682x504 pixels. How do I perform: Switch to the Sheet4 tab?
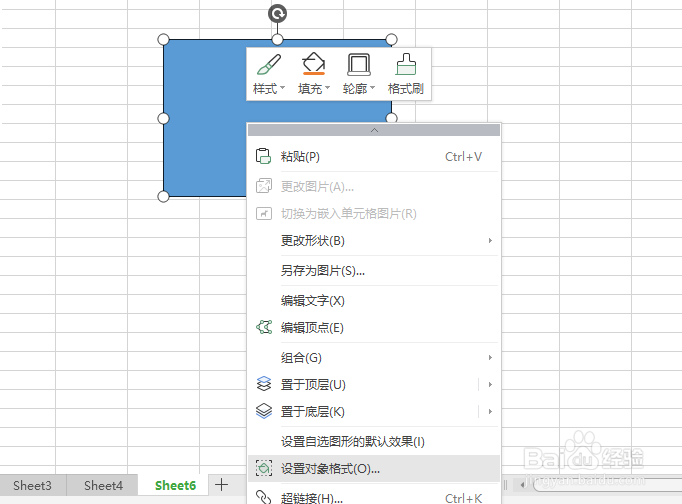tap(104, 485)
